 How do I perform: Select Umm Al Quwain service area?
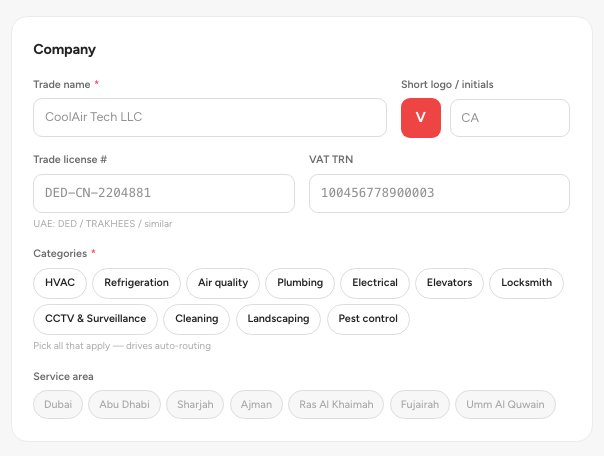505,405
